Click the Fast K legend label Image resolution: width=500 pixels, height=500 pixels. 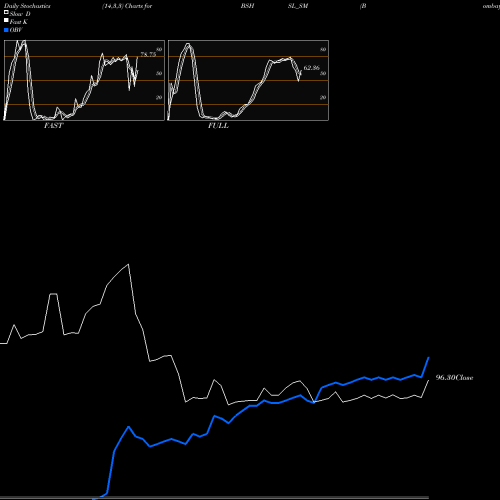click(x=18, y=22)
